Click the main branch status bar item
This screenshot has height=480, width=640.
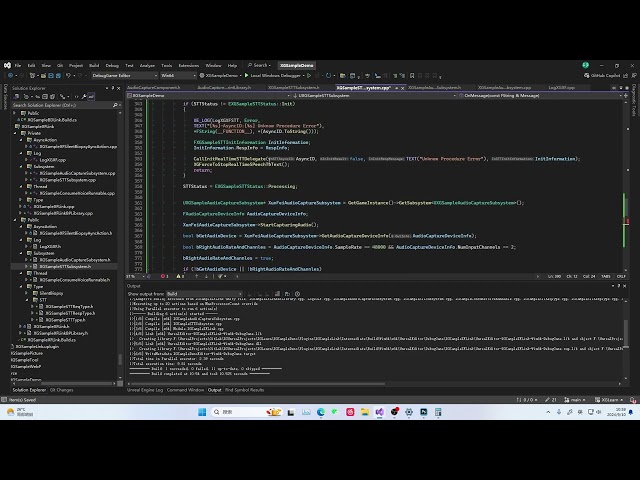[575, 400]
